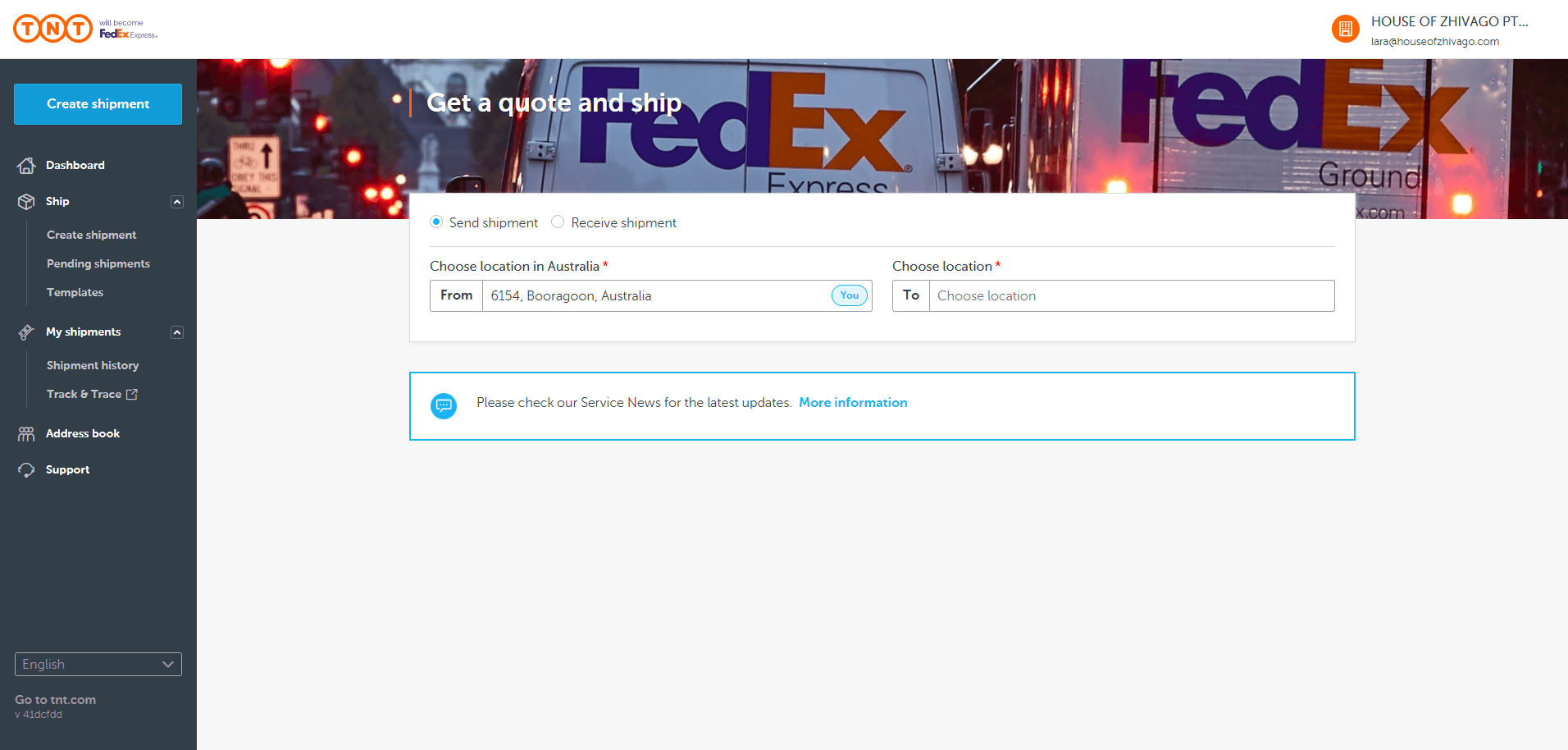Click the Ship box icon

click(x=26, y=202)
